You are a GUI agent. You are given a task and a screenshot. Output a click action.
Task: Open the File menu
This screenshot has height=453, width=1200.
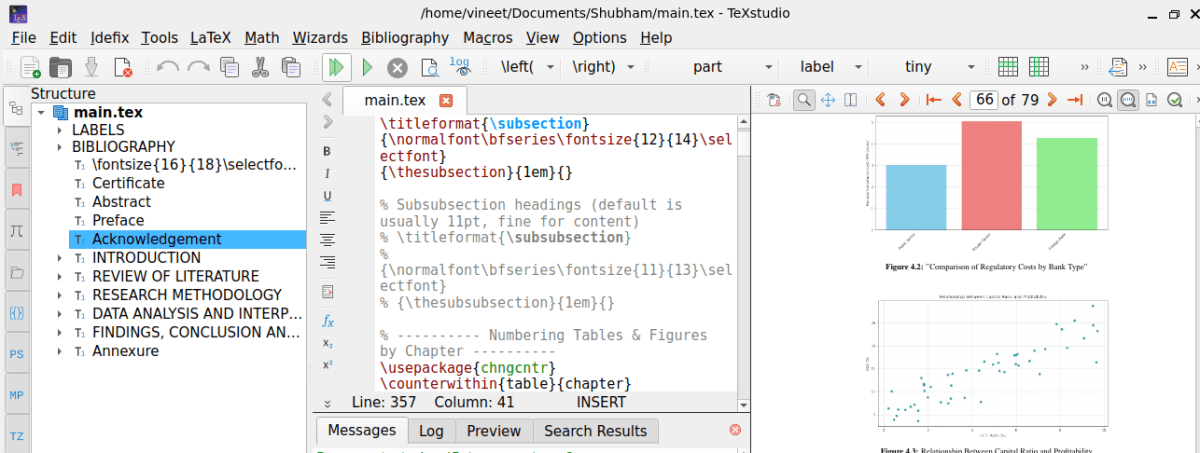tap(24, 38)
